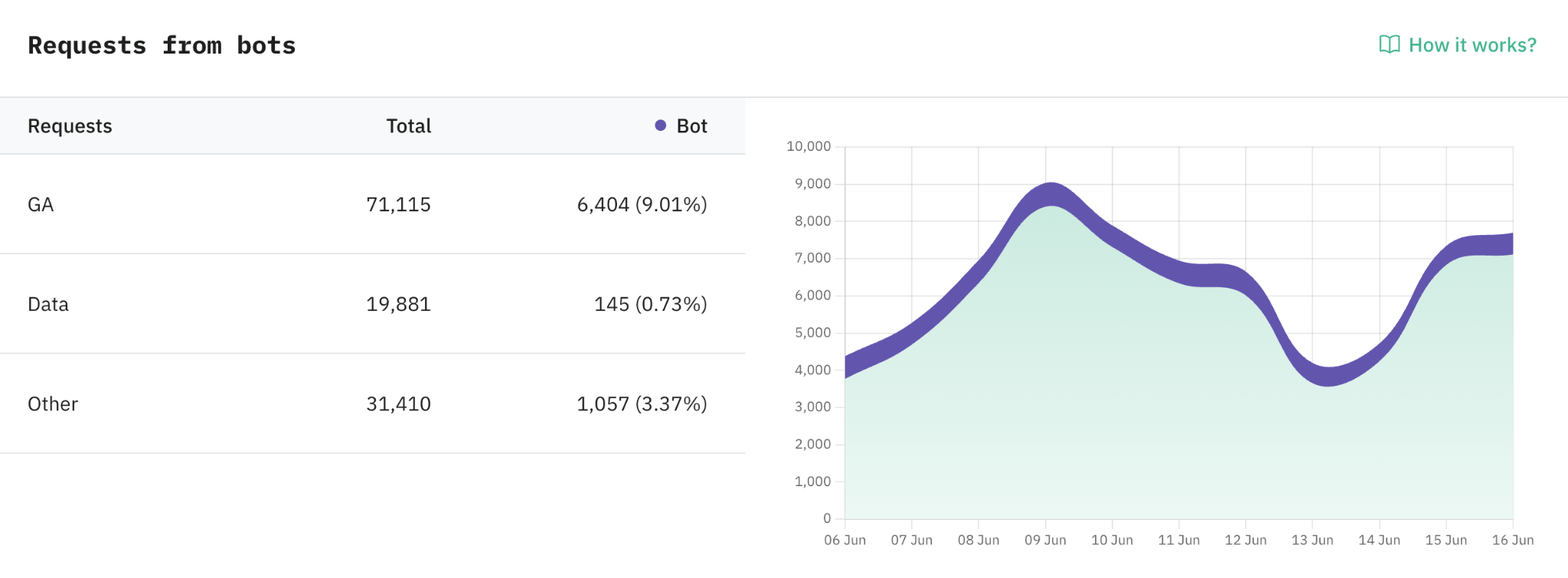The height and width of the screenshot is (578, 1568).
Task: Click Data bot value 145 (0.73%)
Action: coord(651,304)
